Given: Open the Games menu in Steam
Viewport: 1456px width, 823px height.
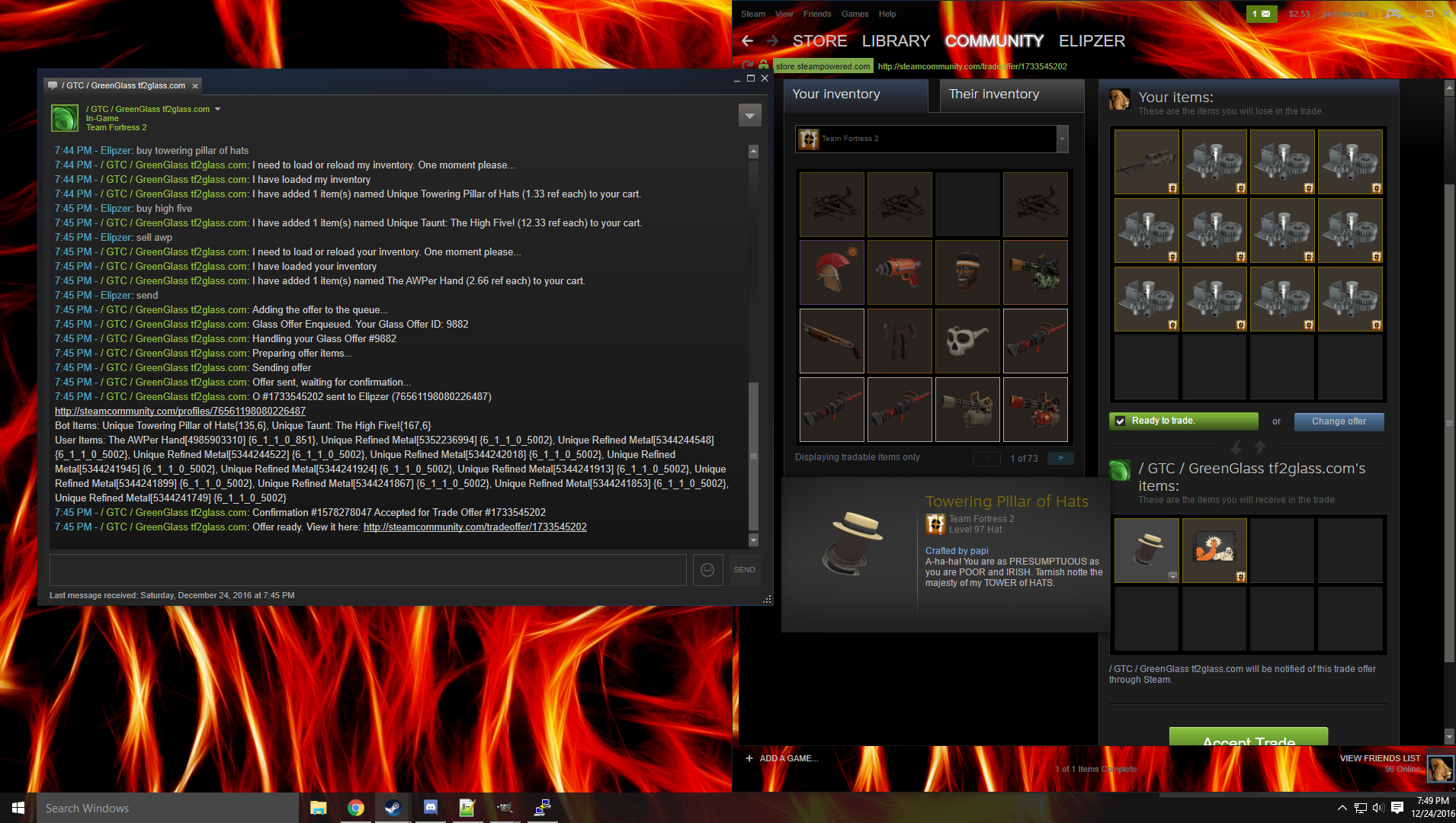Looking at the screenshot, I should pyautogui.click(x=855, y=14).
